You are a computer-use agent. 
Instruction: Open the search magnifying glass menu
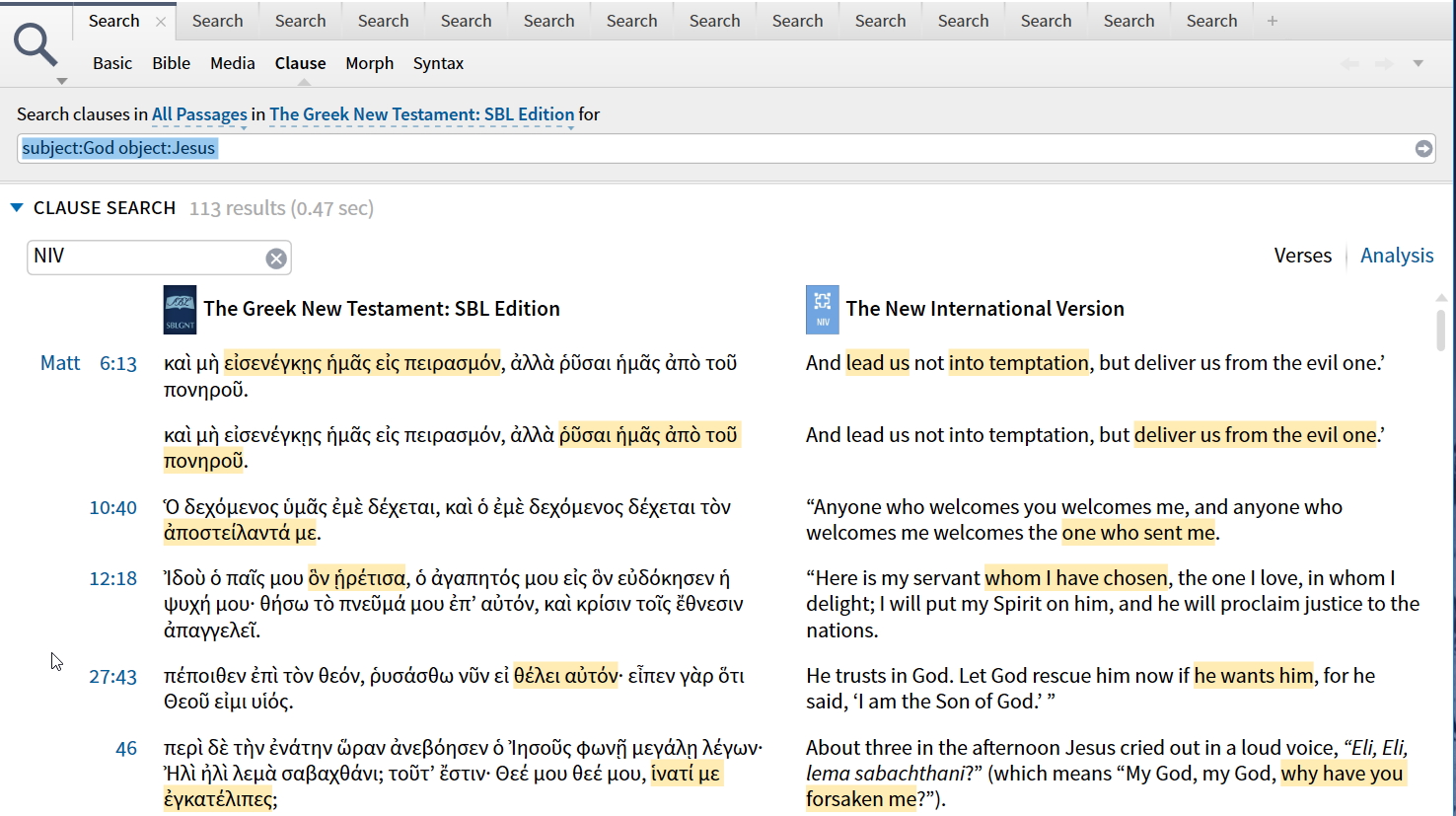pos(36,45)
